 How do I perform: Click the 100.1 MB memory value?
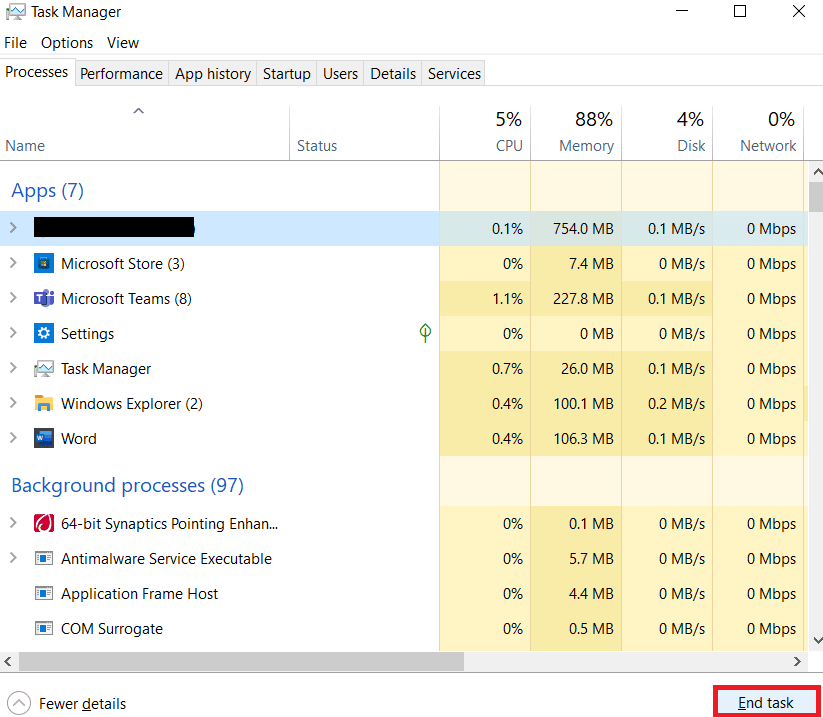coord(583,404)
